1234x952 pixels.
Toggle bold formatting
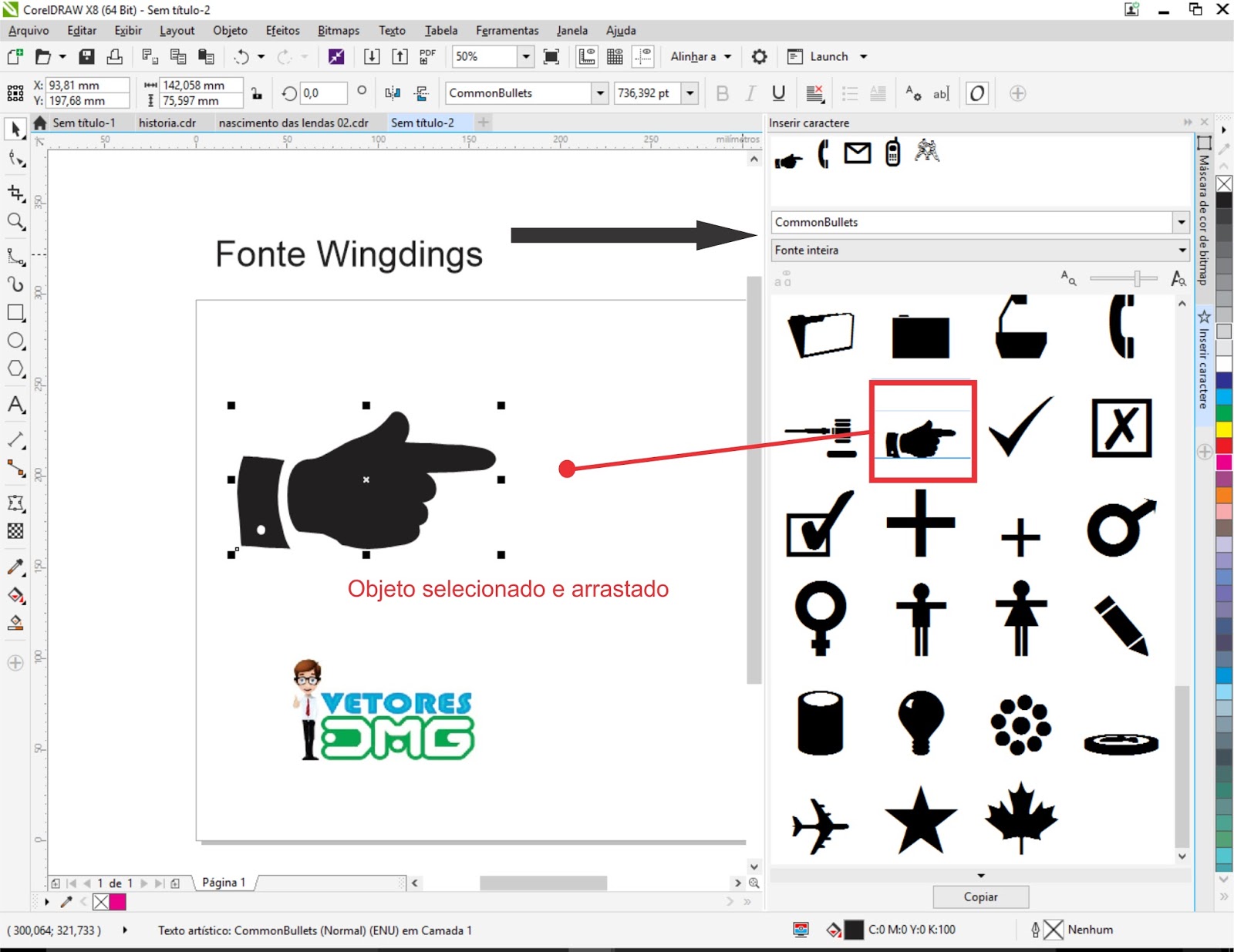pos(722,93)
